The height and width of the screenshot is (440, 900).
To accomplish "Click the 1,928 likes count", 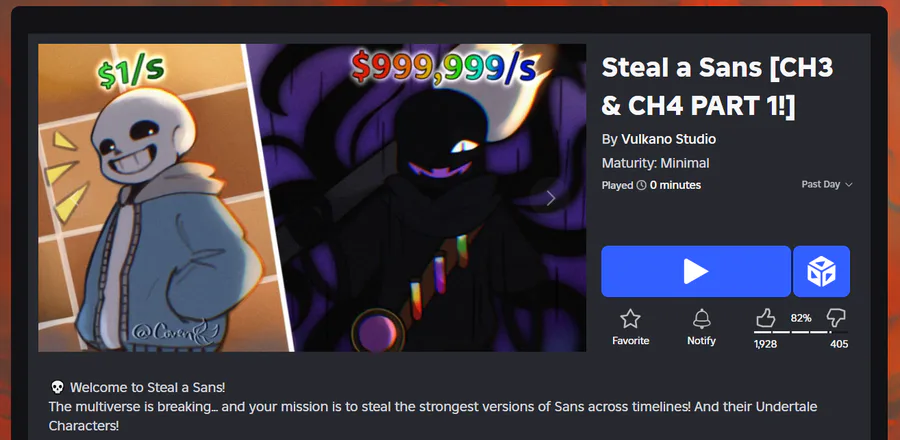I will (x=765, y=344).
